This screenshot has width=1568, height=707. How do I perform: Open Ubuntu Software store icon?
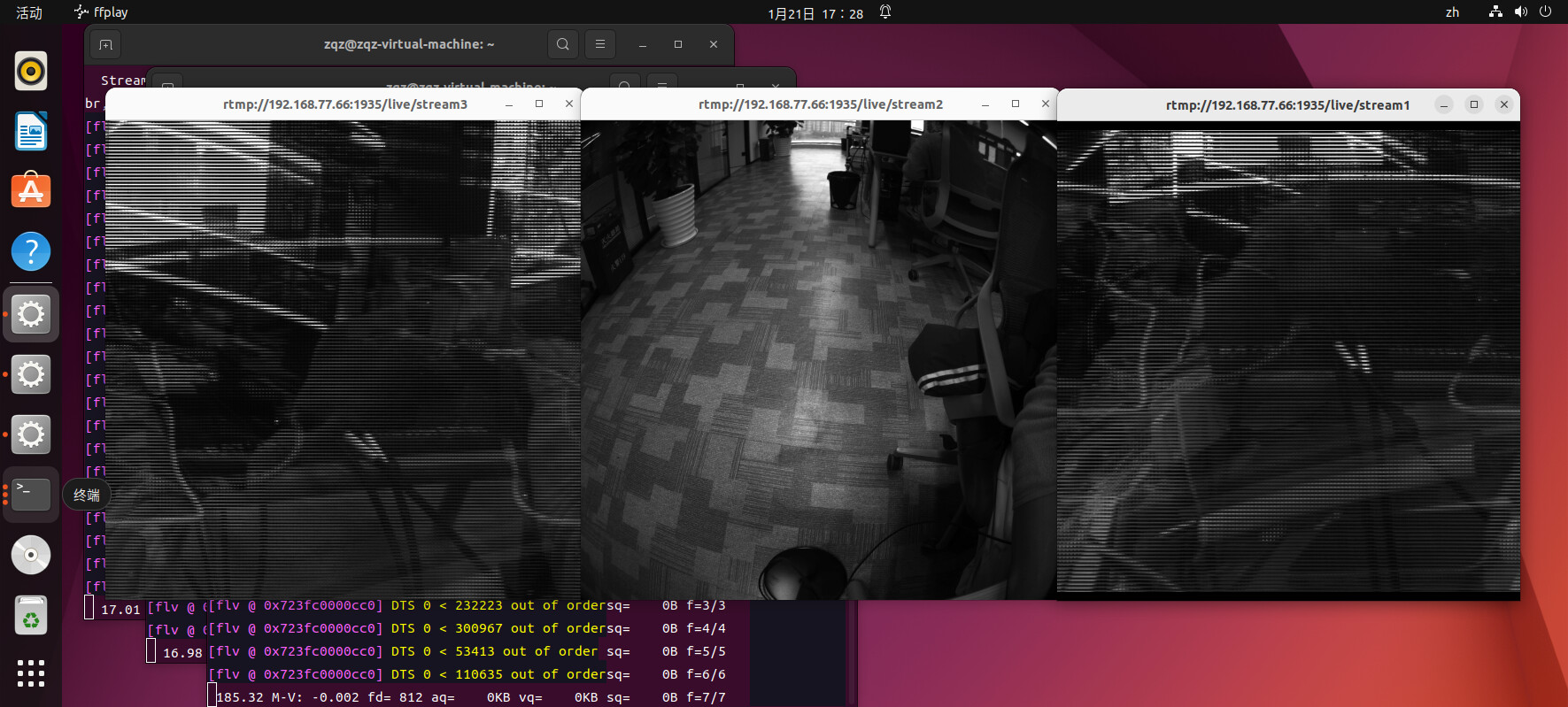coord(31,191)
